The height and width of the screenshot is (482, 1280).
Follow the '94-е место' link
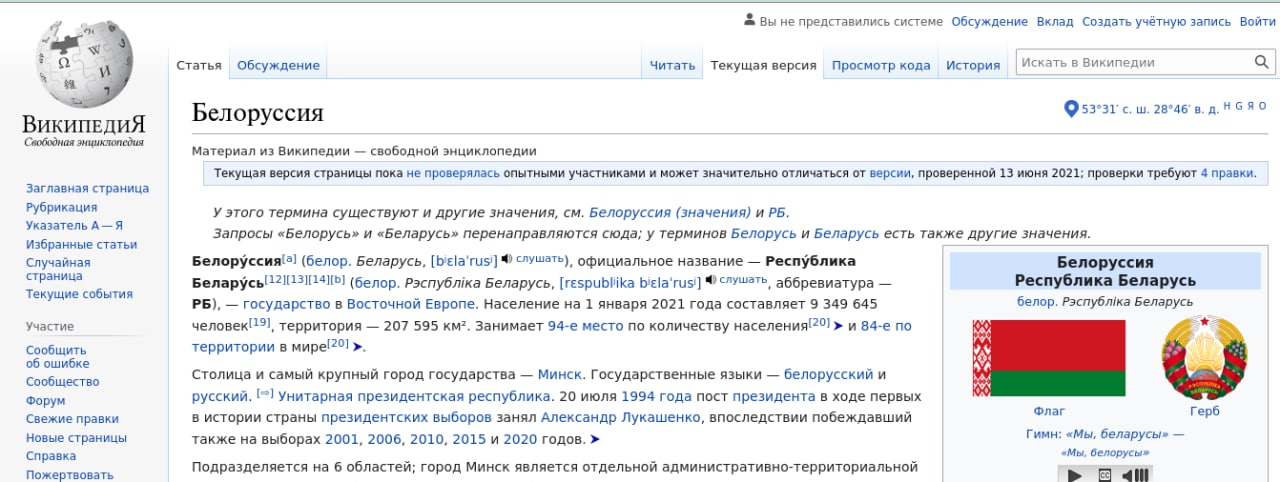tap(585, 326)
